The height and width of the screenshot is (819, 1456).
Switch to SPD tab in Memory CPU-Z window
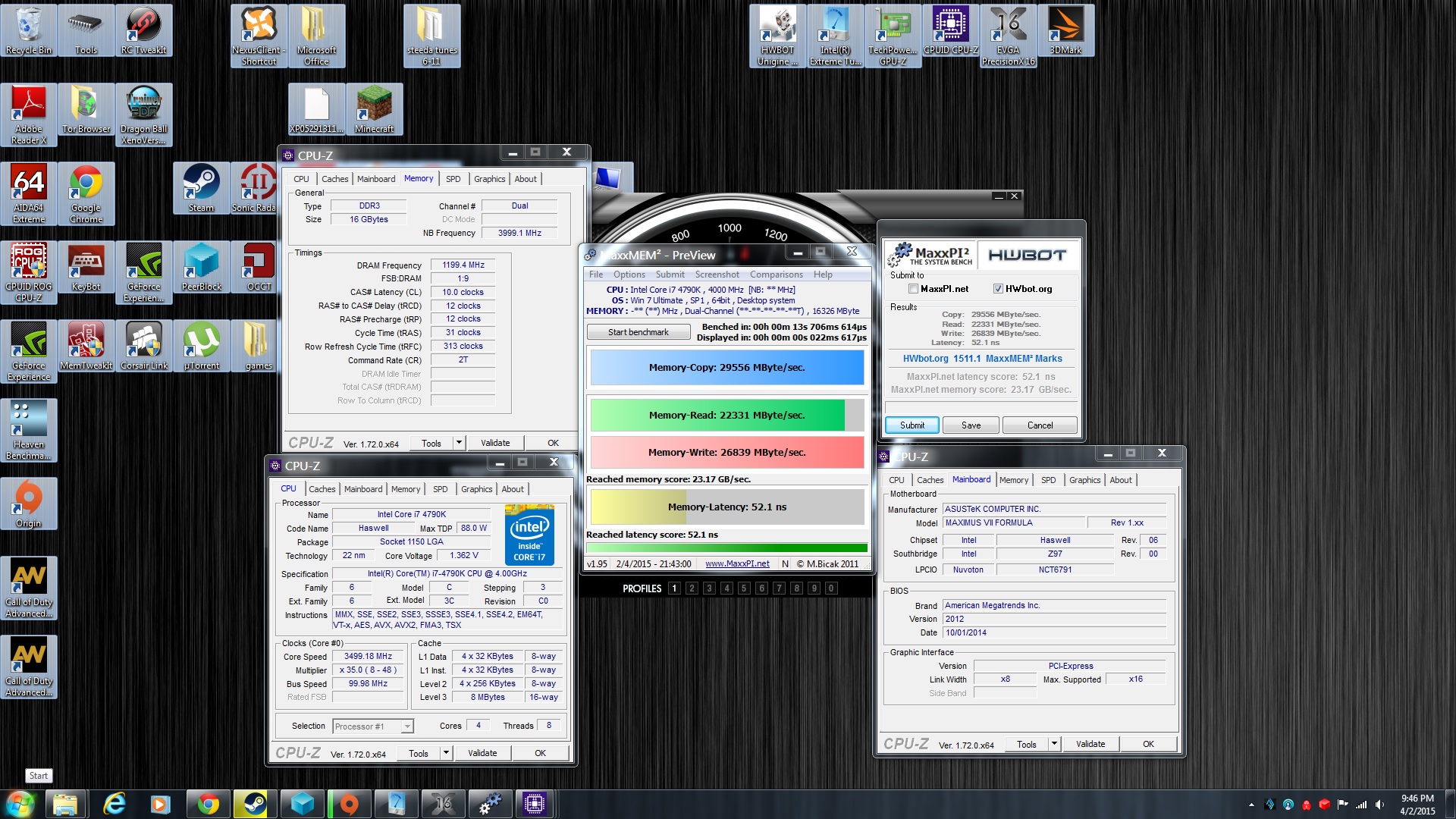point(453,179)
